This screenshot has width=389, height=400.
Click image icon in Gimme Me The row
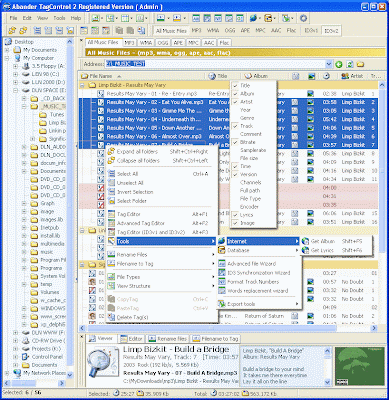(311, 111)
